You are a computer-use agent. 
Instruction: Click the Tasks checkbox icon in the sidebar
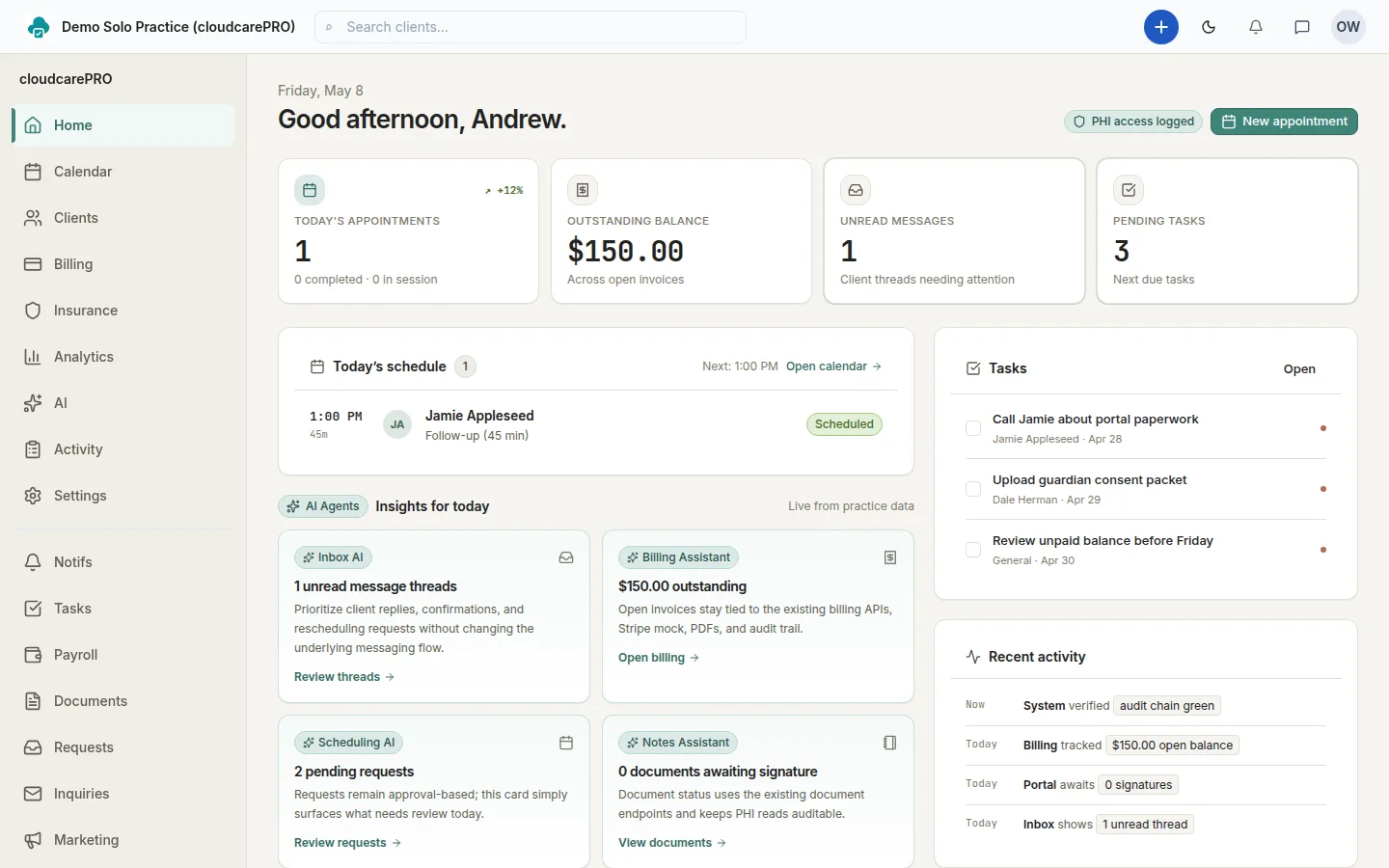click(x=33, y=609)
